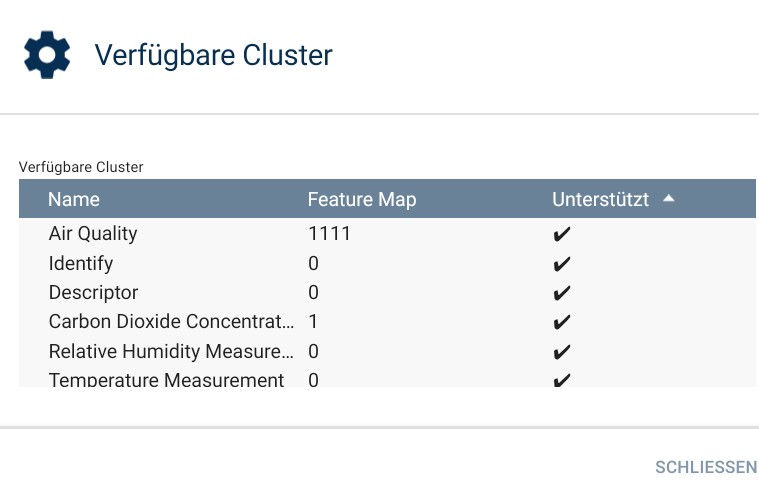Click the Relative Humidity Measurement checkmark

pyautogui.click(x=562, y=352)
